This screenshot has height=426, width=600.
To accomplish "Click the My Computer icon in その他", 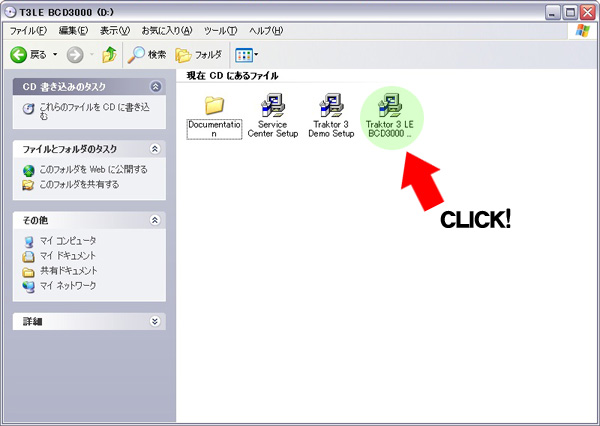I will pos(29,242).
